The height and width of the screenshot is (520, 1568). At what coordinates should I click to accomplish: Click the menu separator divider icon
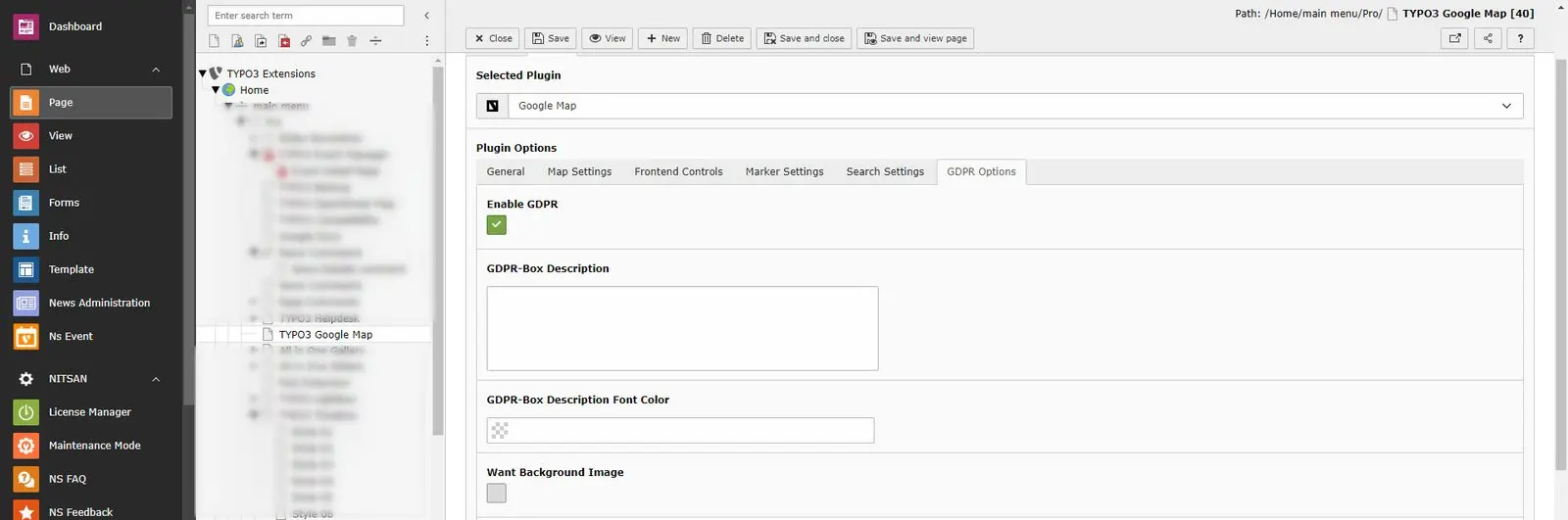click(x=375, y=41)
